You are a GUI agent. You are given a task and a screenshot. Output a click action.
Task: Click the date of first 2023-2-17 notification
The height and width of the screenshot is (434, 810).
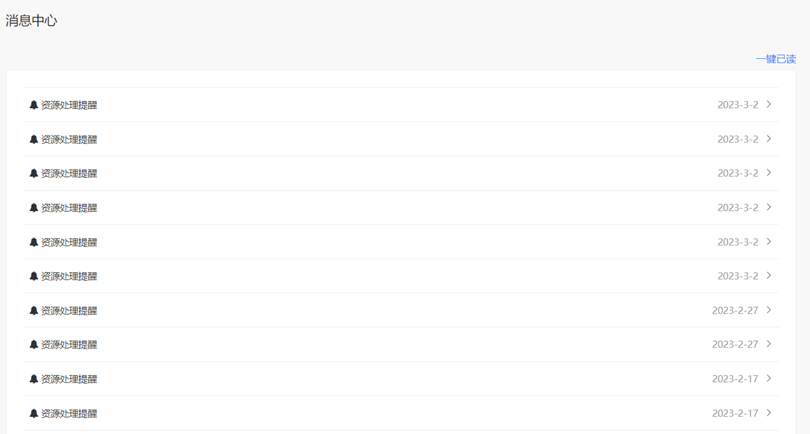click(x=735, y=379)
